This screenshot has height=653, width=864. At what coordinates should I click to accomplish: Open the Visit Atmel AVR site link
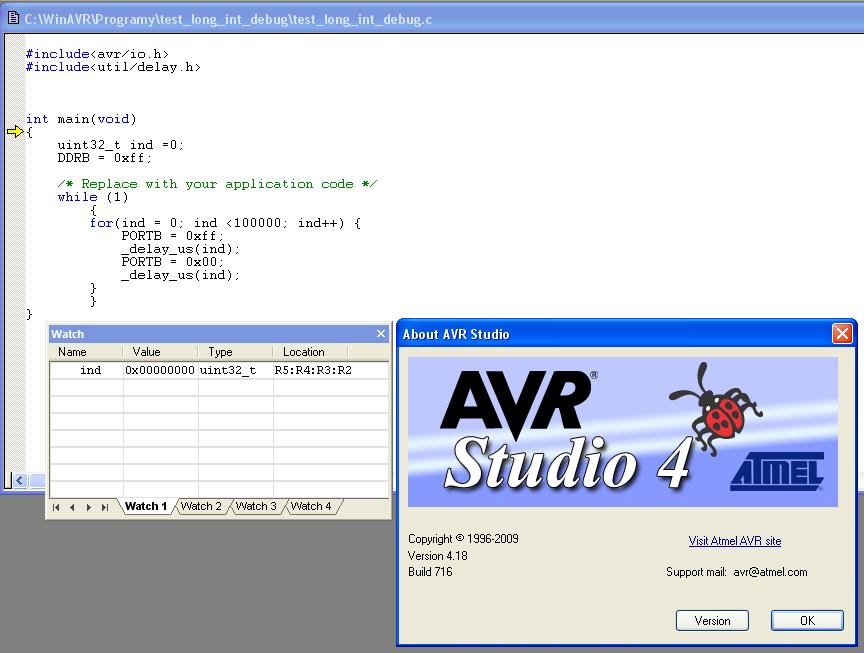pos(735,541)
